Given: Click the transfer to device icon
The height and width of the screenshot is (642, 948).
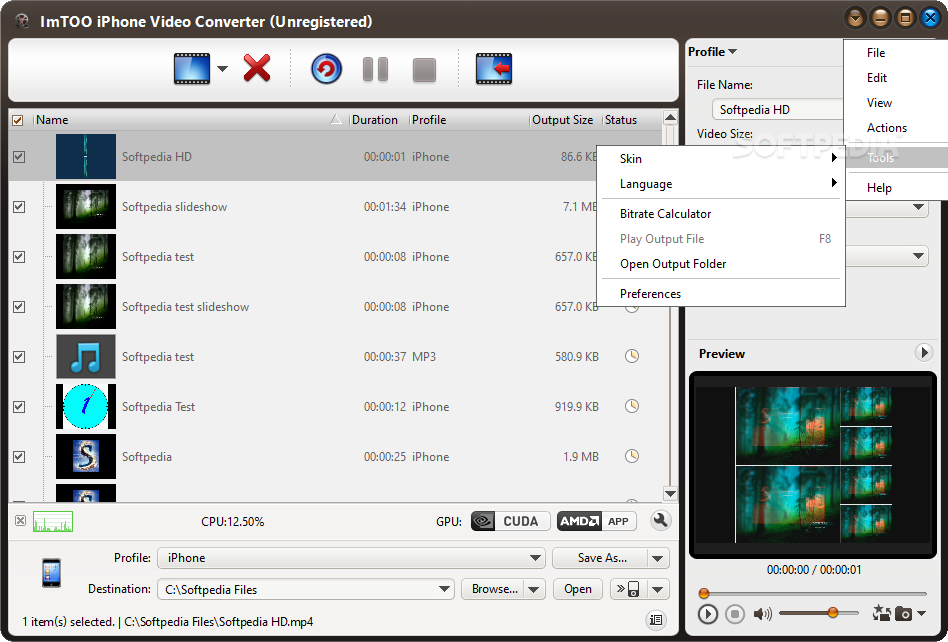Looking at the screenshot, I should point(629,589).
